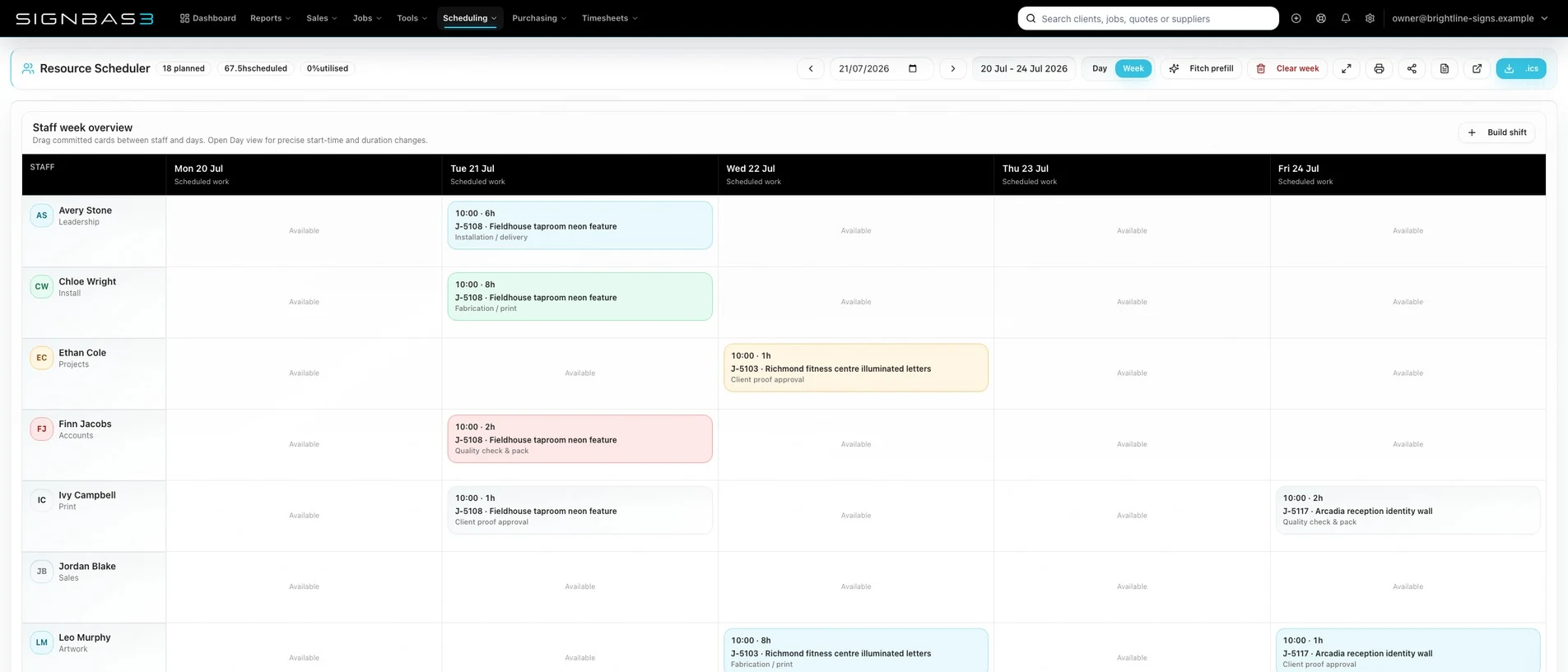Select the Mon 20 Jul column header
Screen dimensions: 1568x672
(x=304, y=174)
